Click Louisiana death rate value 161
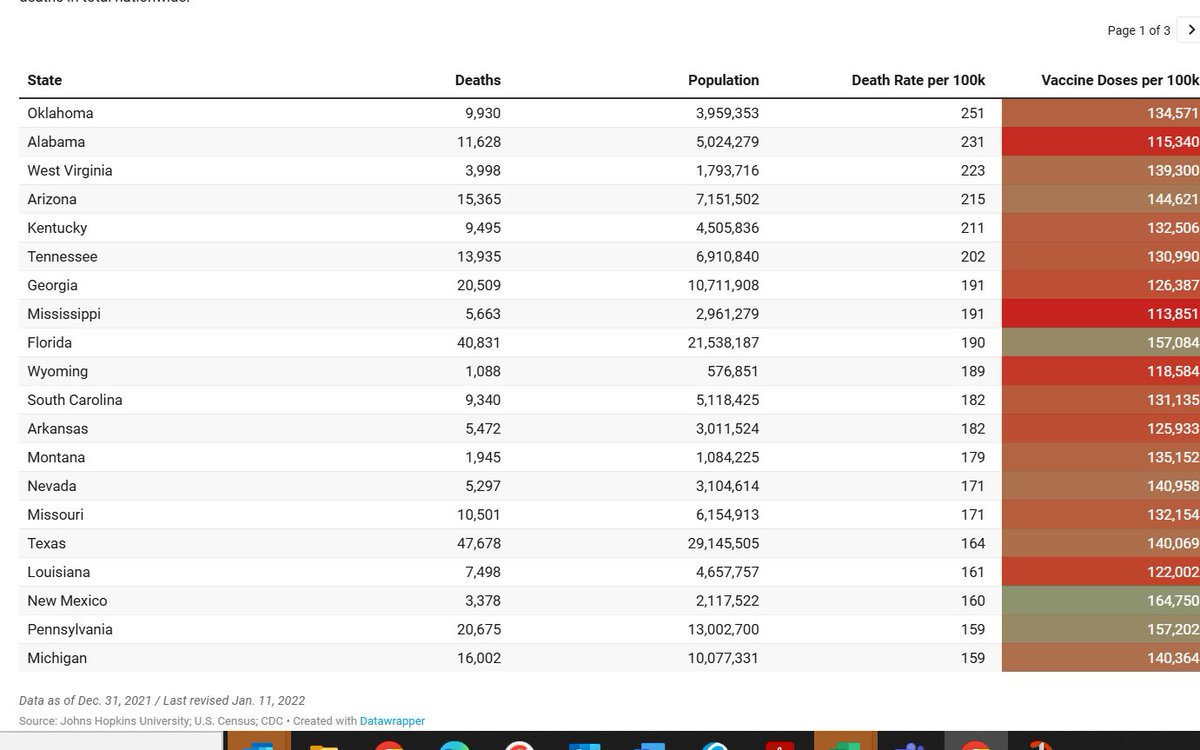Image resolution: width=1200 pixels, height=750 pixels. [x=973, y=572]
